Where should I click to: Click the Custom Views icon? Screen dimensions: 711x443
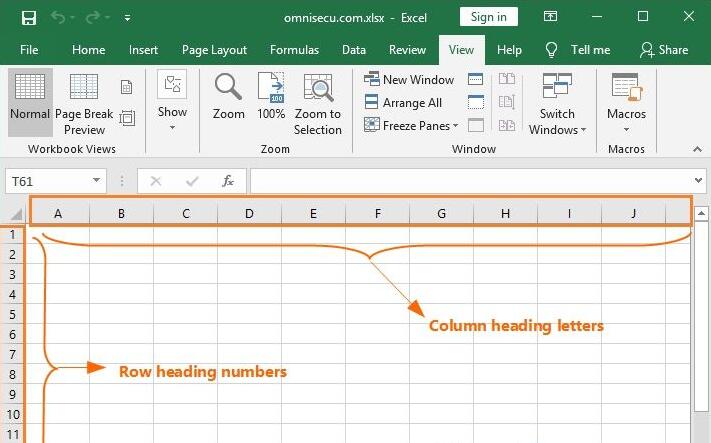pyautogui.click(x=127, y=118)
